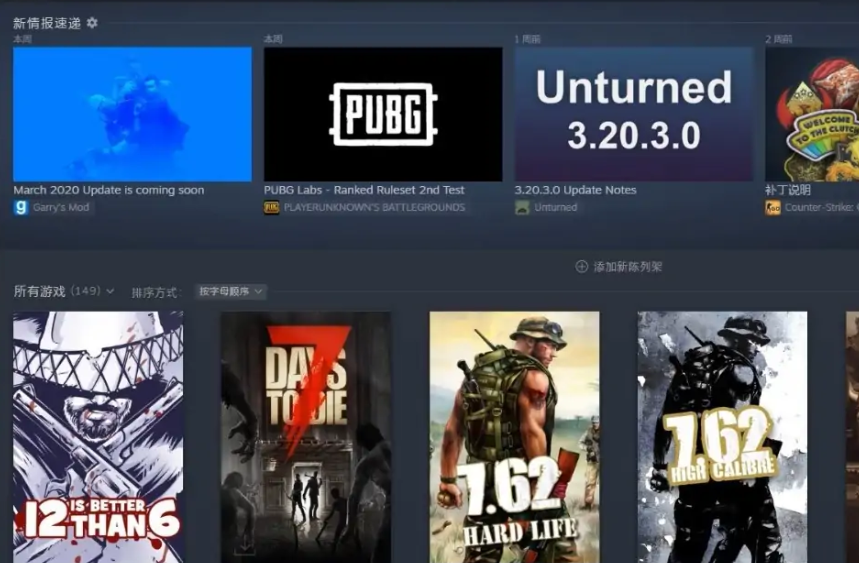Click the Unturned small game icon
Image resolution: width=859 pixels, height=563 pixels.
pos(522,208)
